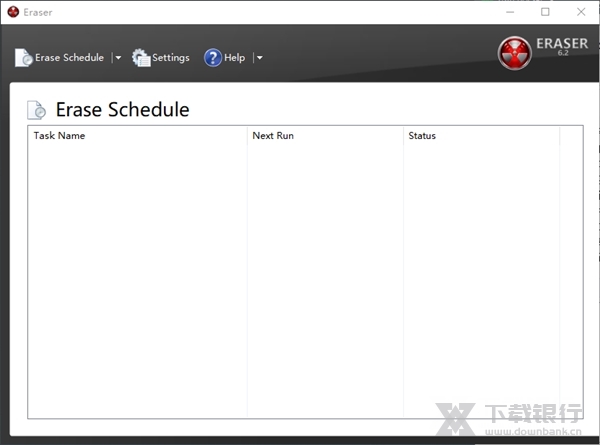600x445 pixels.
Task: Click the Erase Schedule toolbar icon
Action: (x=24, y=58)
